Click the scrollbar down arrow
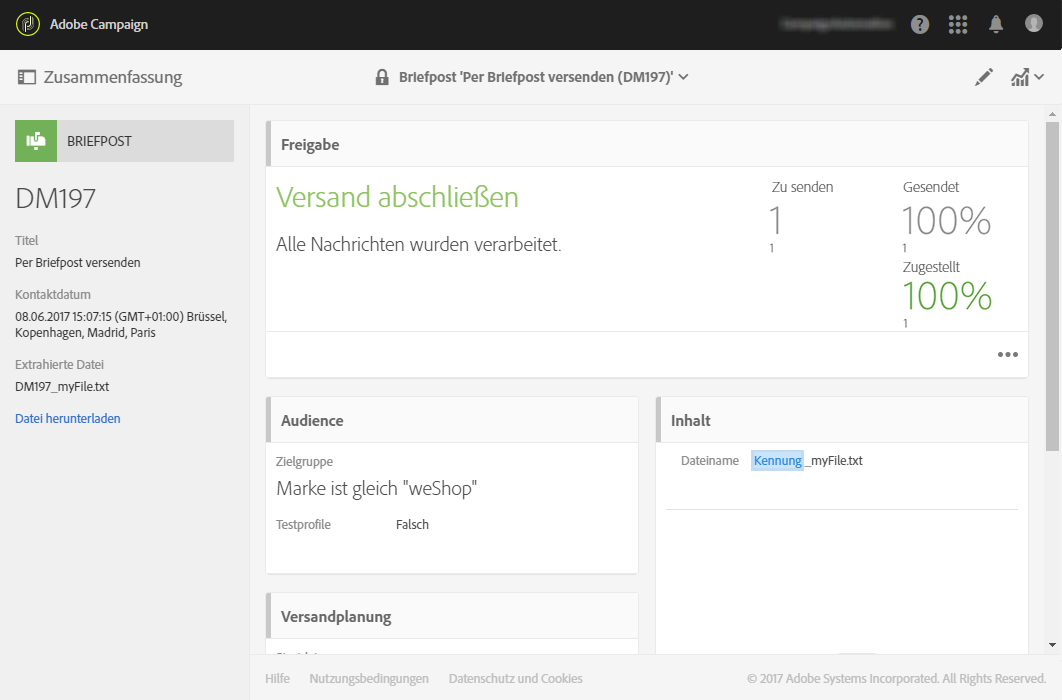This screenshot has width=1062, height=700. tap(1052, 645)
